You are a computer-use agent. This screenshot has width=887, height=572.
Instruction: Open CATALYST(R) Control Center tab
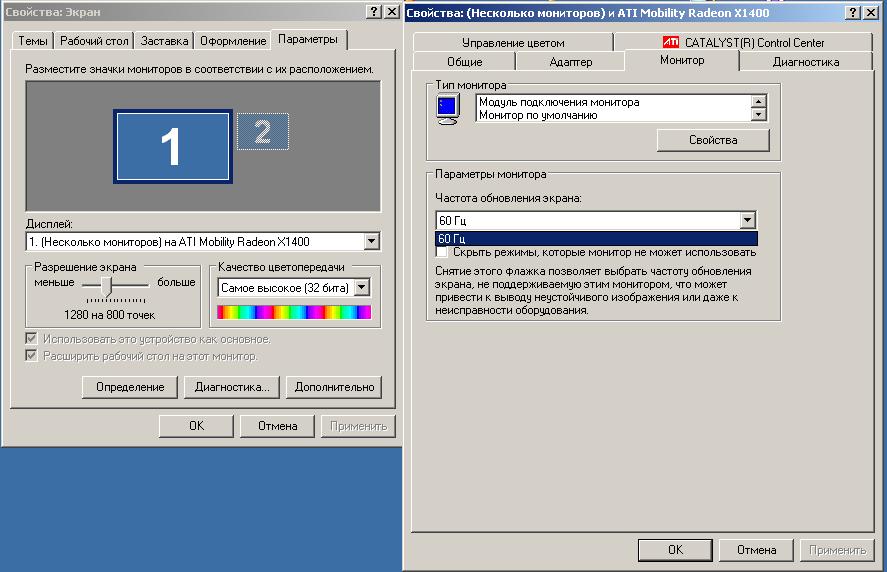pos(743,42)
